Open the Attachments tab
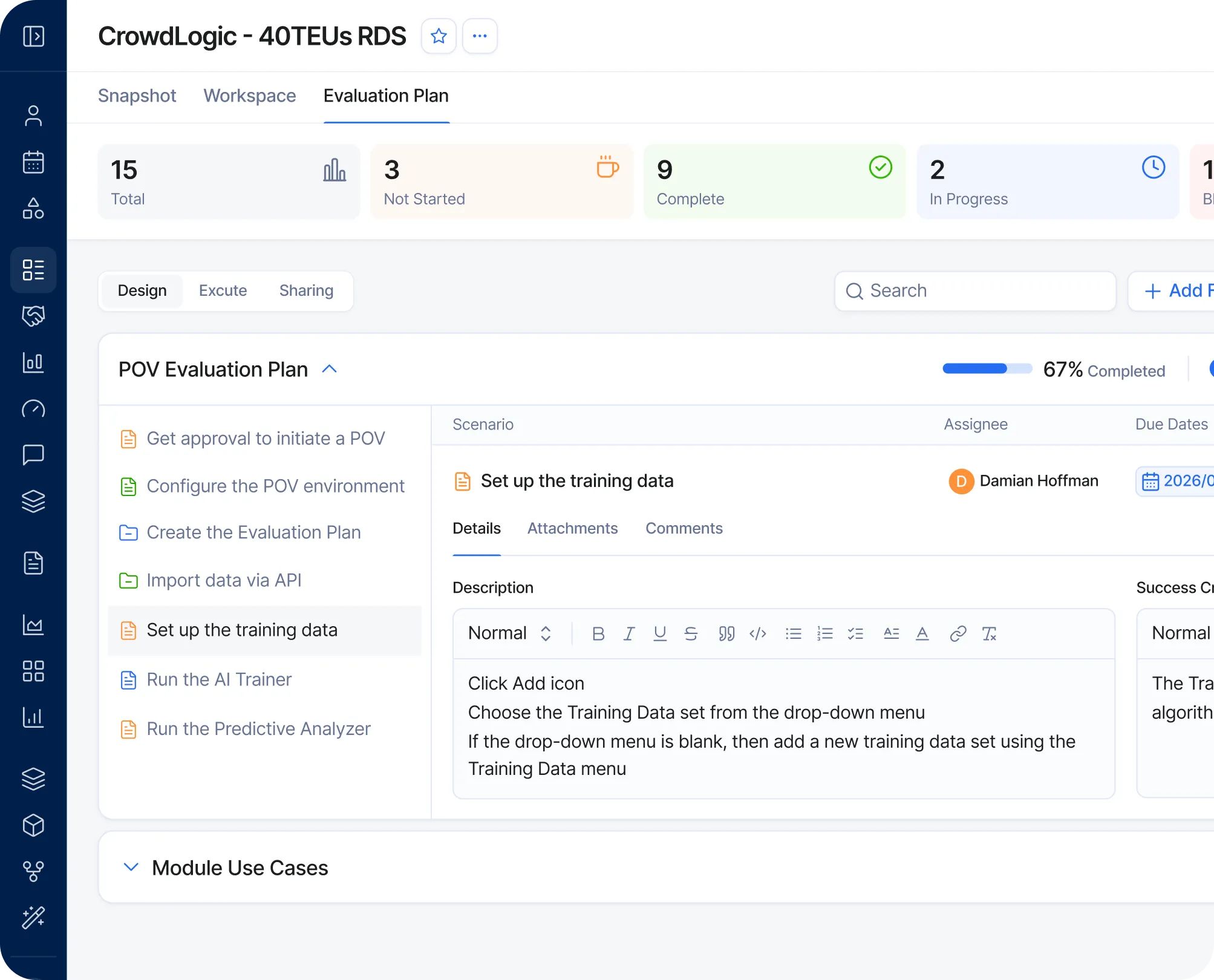Viewport: 1214px width, 980px height. click(x=572, y=528)
